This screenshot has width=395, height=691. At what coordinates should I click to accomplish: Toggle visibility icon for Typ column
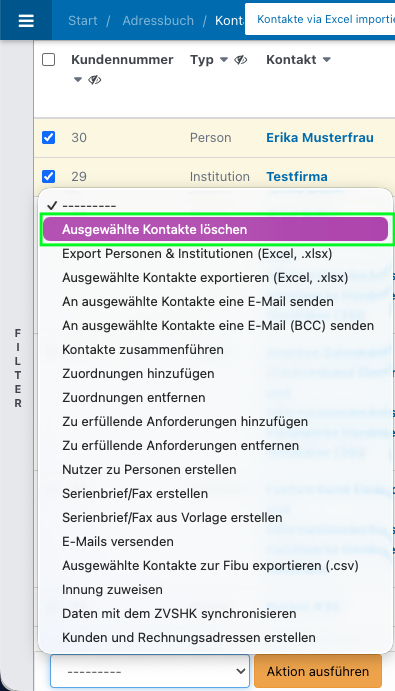tap(240, 60)
